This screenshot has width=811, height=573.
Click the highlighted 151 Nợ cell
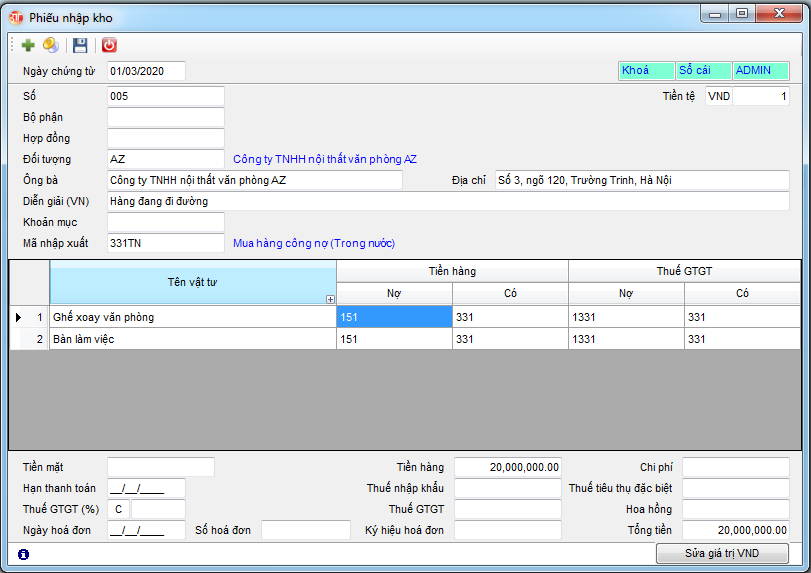click(394, 317)
